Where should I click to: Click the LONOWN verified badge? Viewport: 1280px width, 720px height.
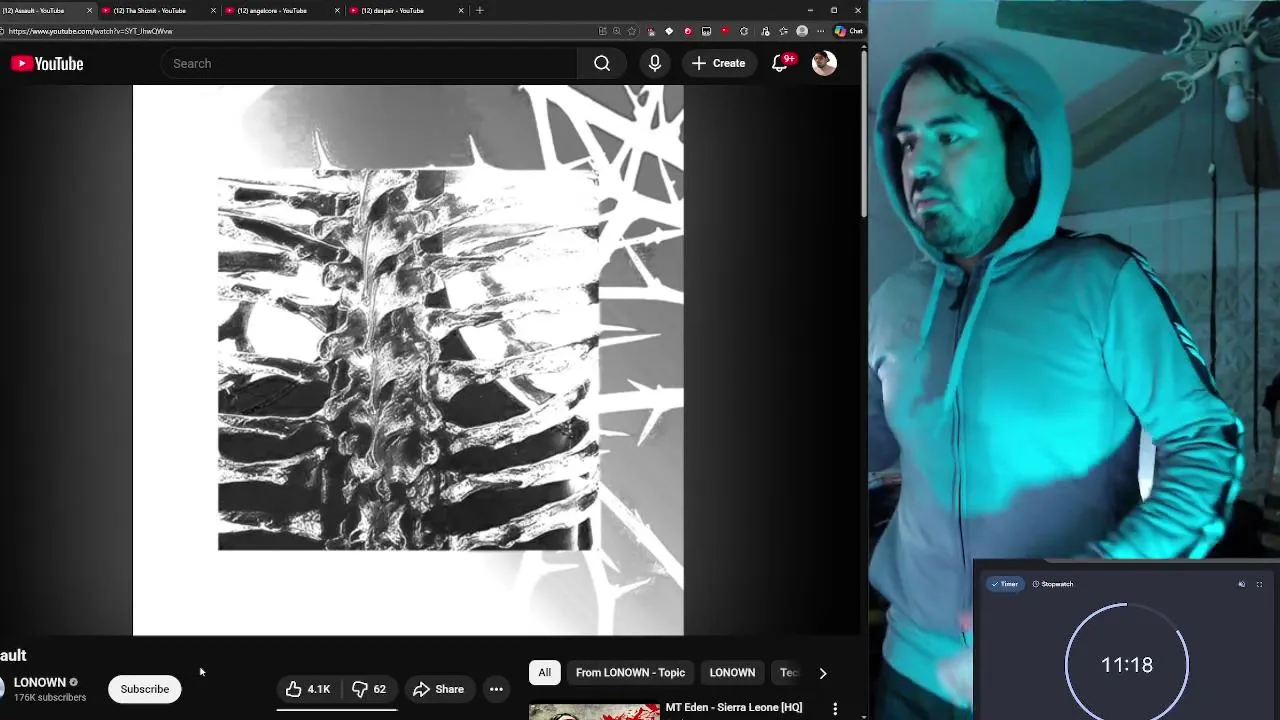pos(73,683)
